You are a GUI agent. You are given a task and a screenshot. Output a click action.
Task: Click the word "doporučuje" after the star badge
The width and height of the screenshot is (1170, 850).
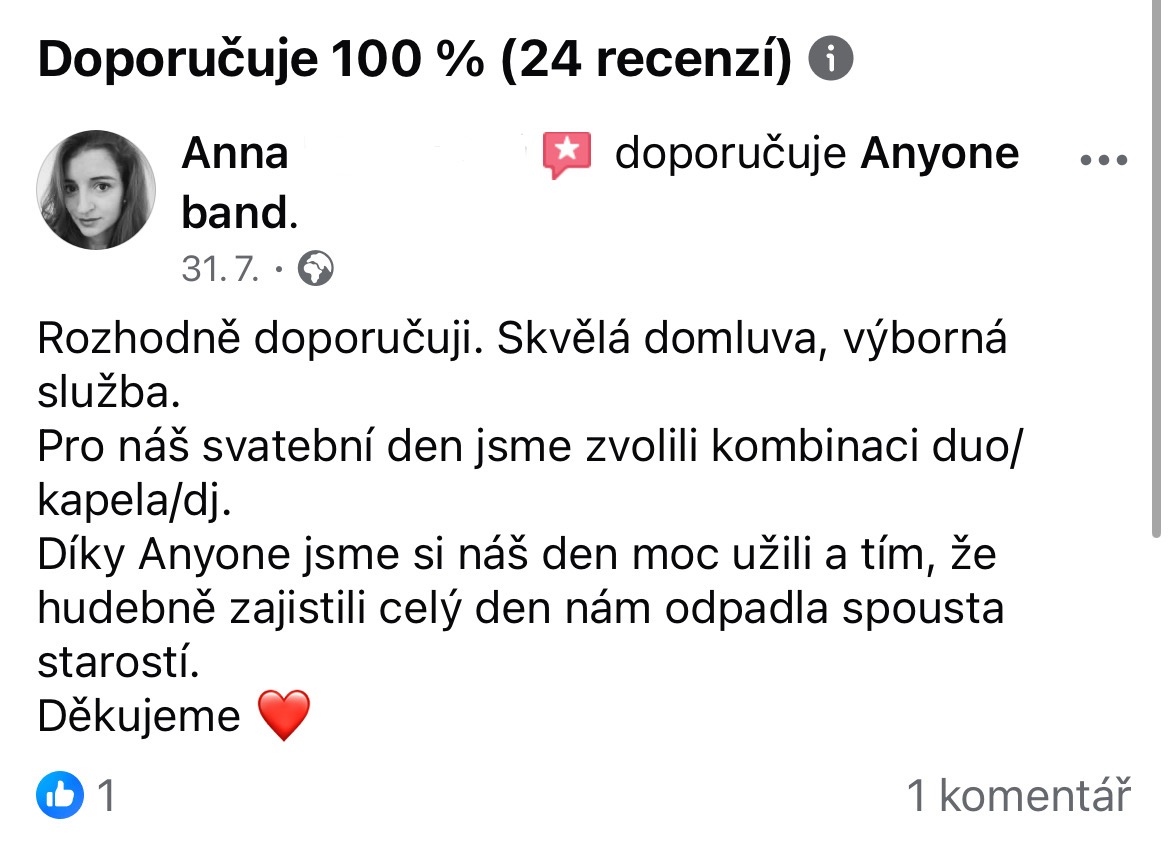click(731, 154)
